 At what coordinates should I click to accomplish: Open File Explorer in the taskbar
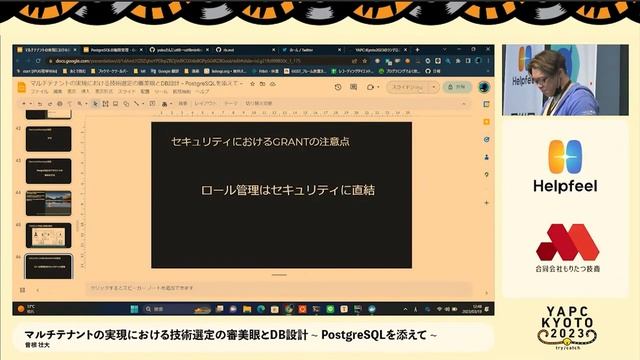[x=247, y=309]
